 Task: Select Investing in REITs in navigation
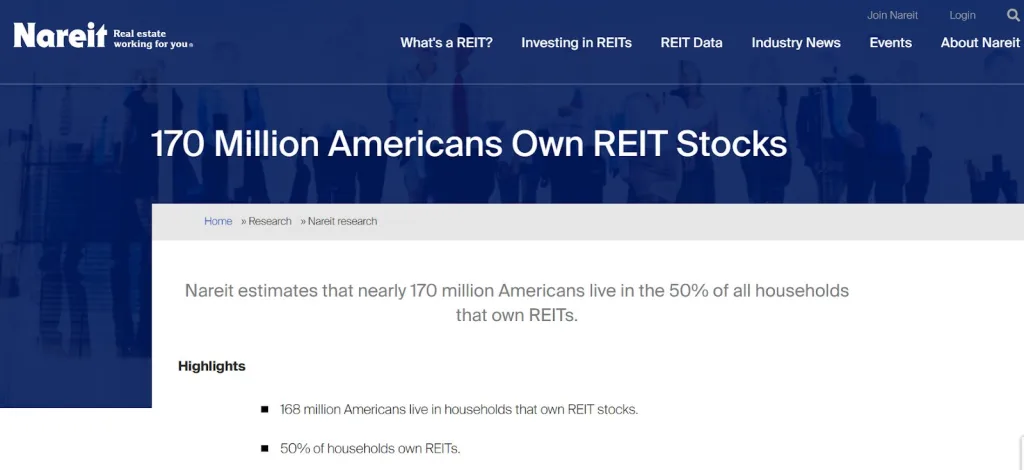(x=576, y=43)
